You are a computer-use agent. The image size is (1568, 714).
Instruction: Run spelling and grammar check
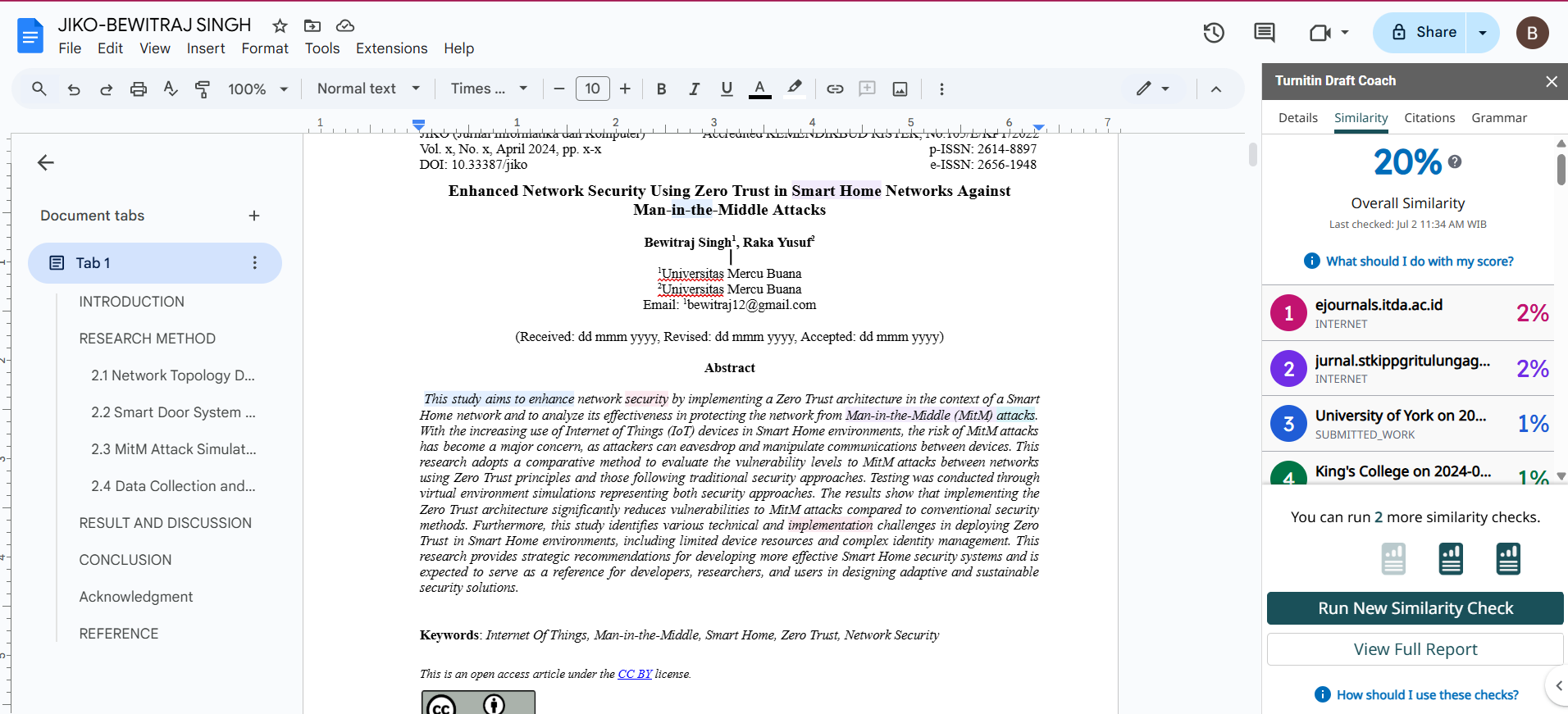(171, 89)
